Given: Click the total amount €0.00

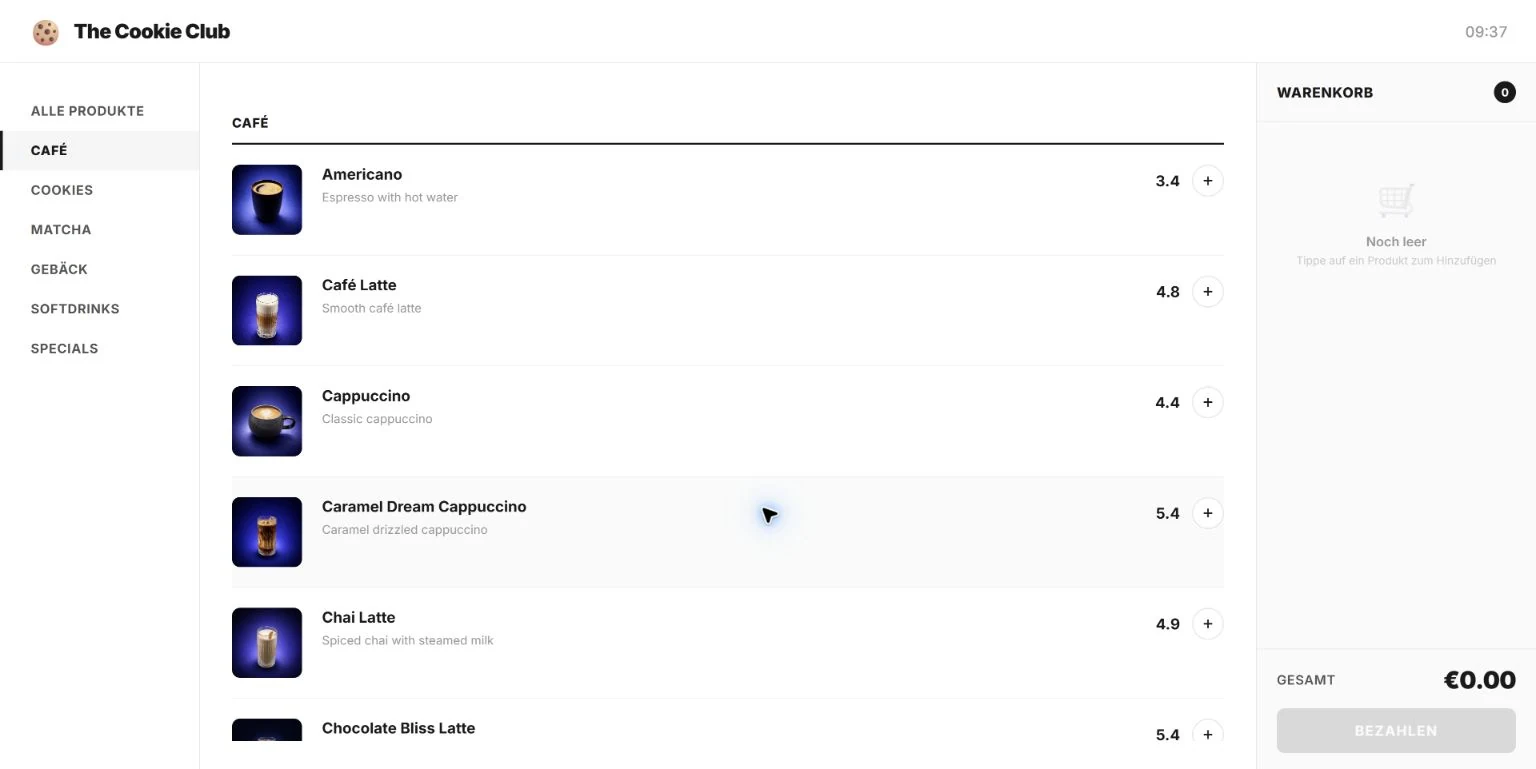Looking at the screenshot, I should [1480, 681].
